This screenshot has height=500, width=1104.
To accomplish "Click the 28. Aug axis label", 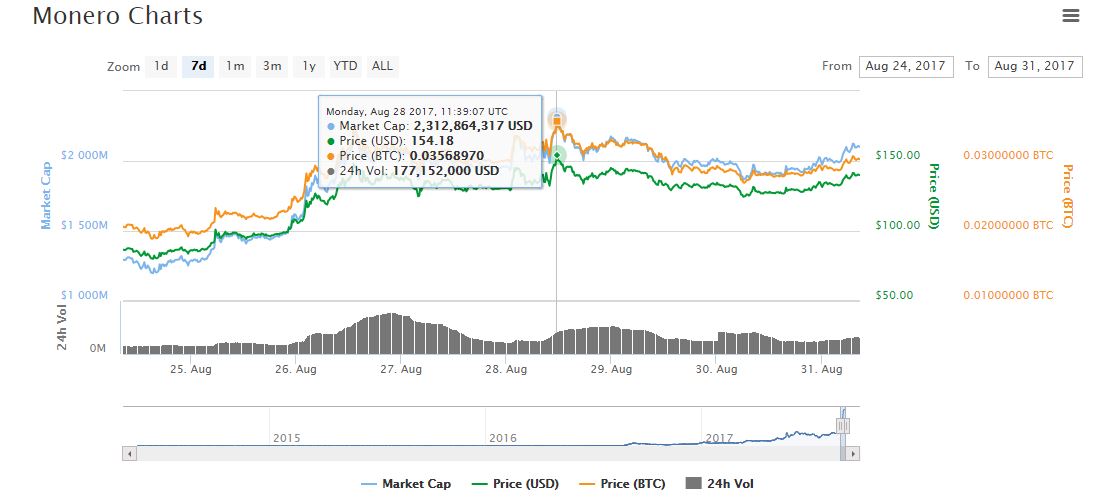I will (x=506, y=369).
